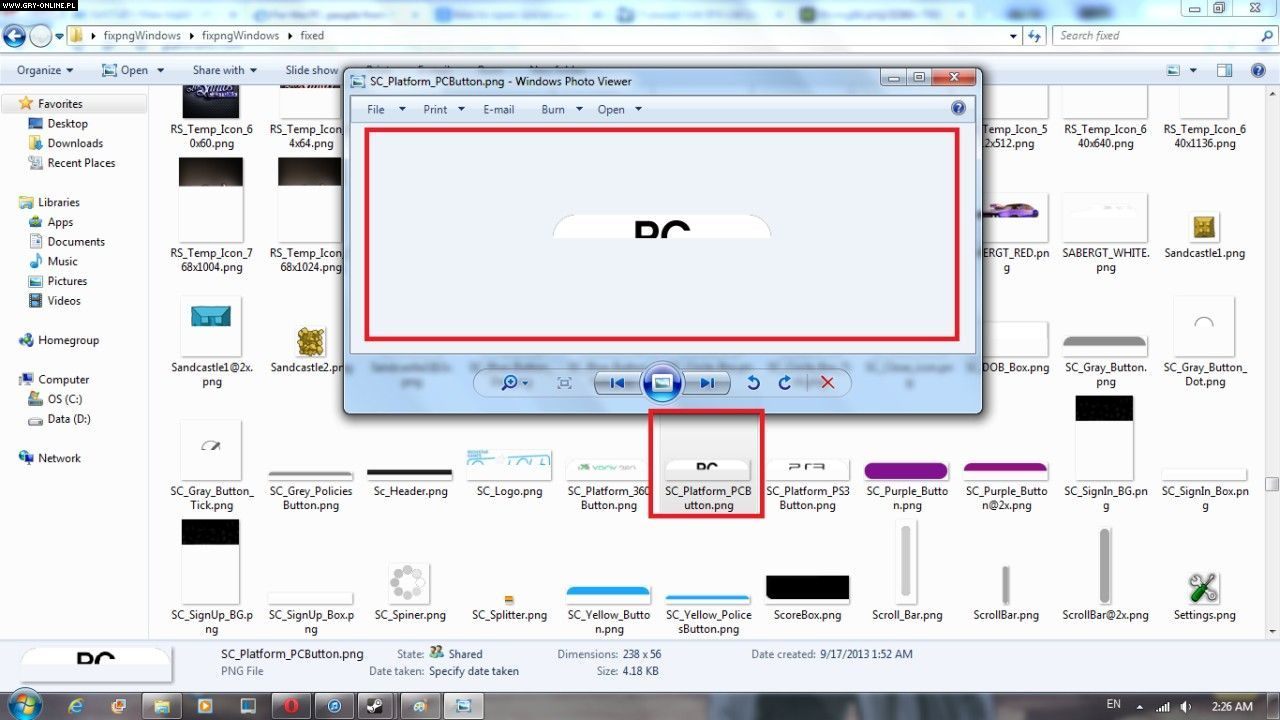Select Downloads in Favorites sidebar
Viewport: 1280px width, 720px height.
tap(75, 143)
